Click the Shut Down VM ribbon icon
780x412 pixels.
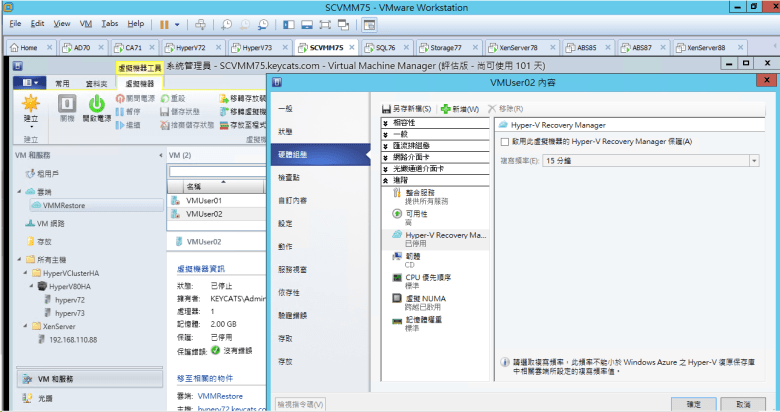pyautogui.click(x=67, y=104)
